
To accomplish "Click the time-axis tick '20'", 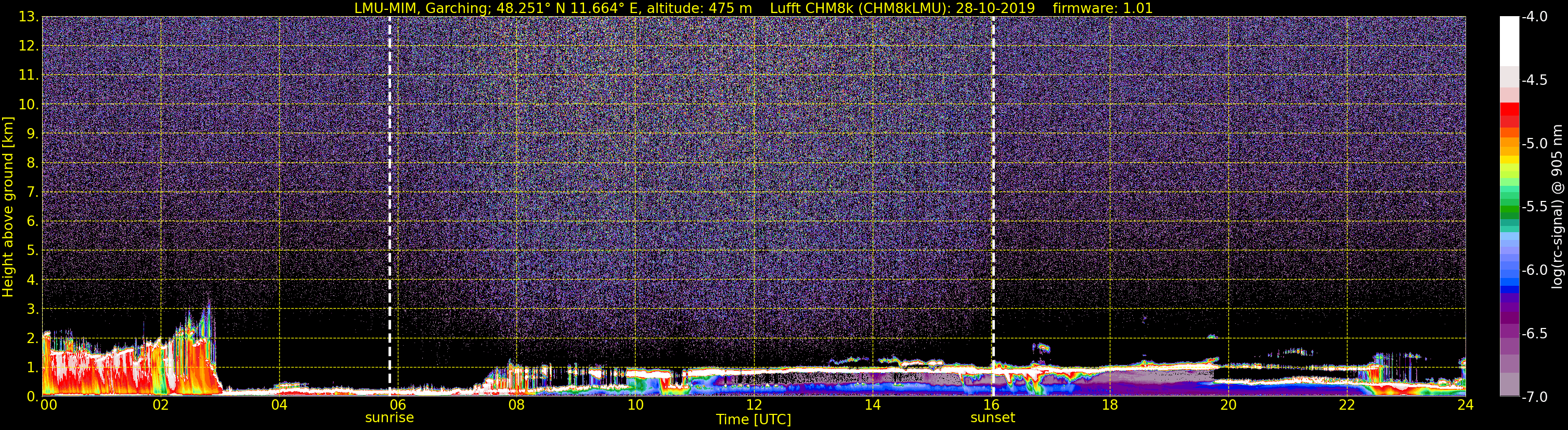I will click(x=1229, y=405).
